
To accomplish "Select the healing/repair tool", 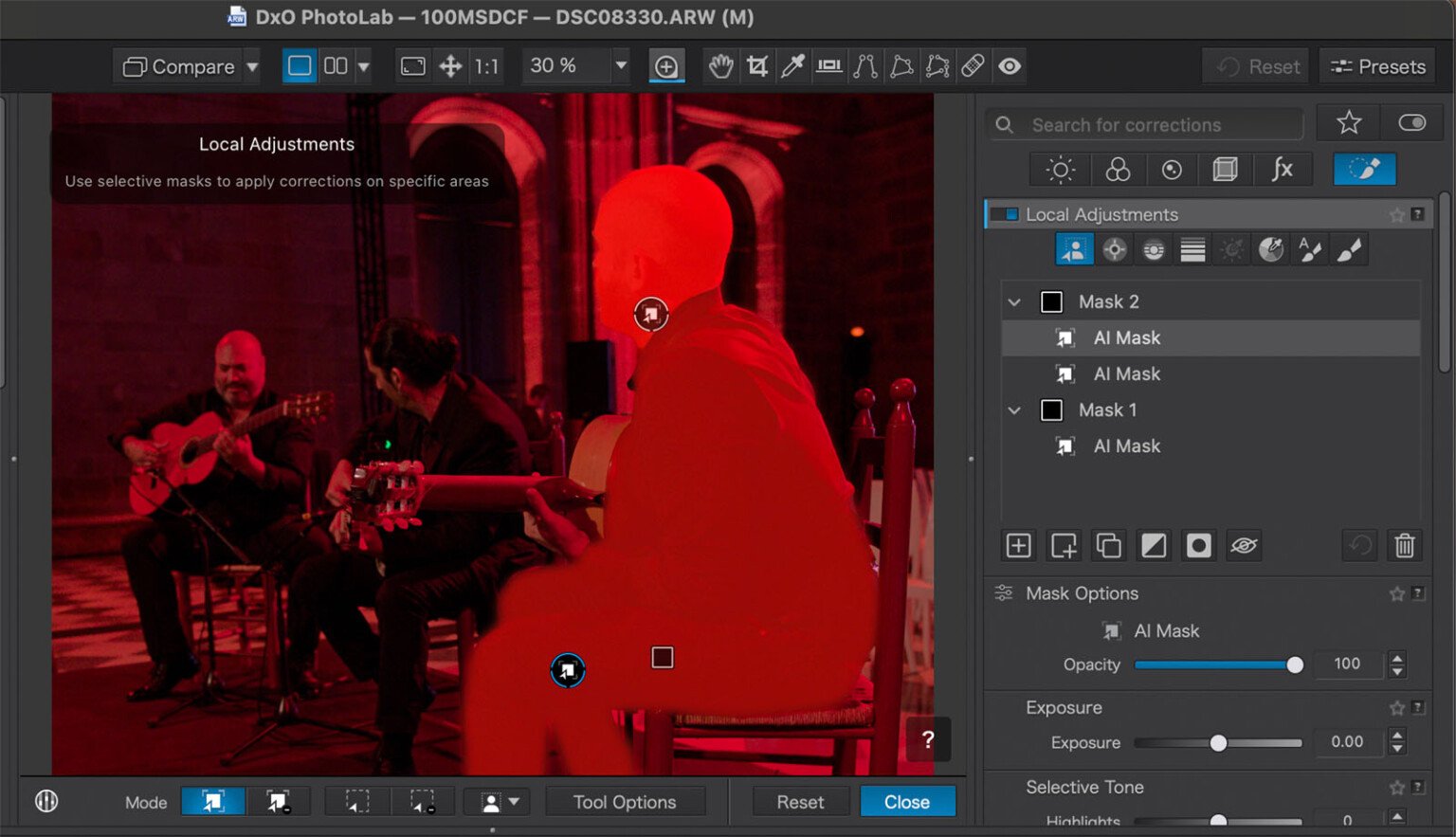I will point(973,65).
